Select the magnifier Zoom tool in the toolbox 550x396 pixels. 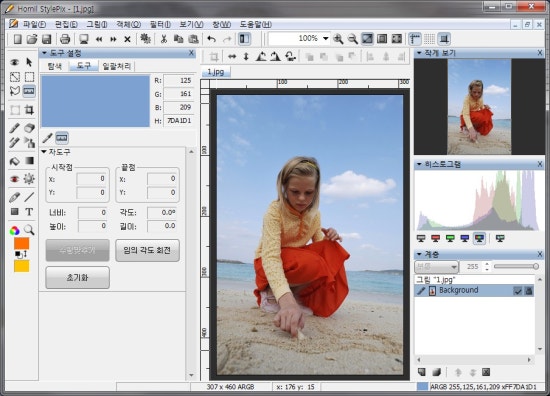point(29,230)
